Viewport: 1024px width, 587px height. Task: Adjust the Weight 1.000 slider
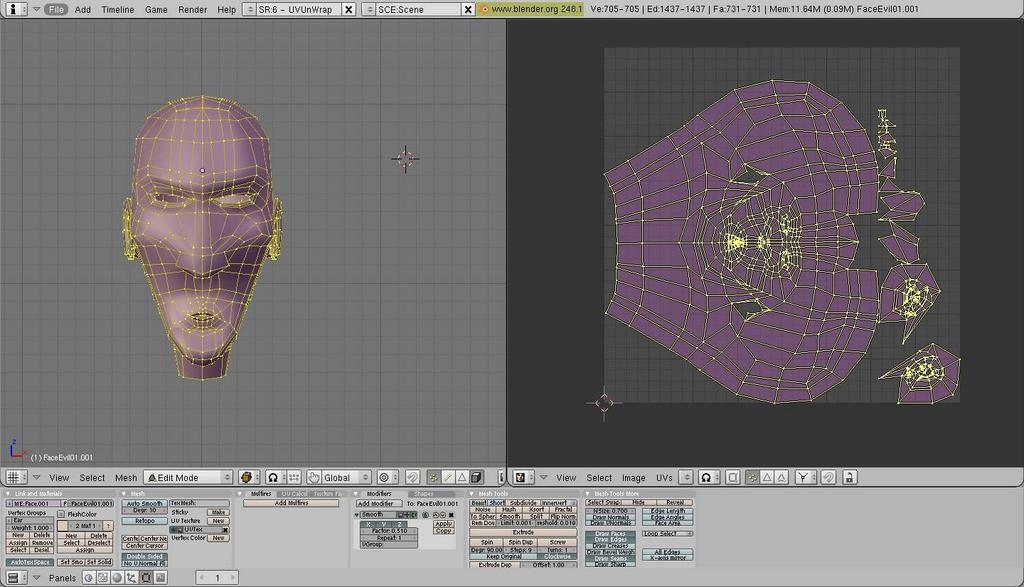click(30, 528)
